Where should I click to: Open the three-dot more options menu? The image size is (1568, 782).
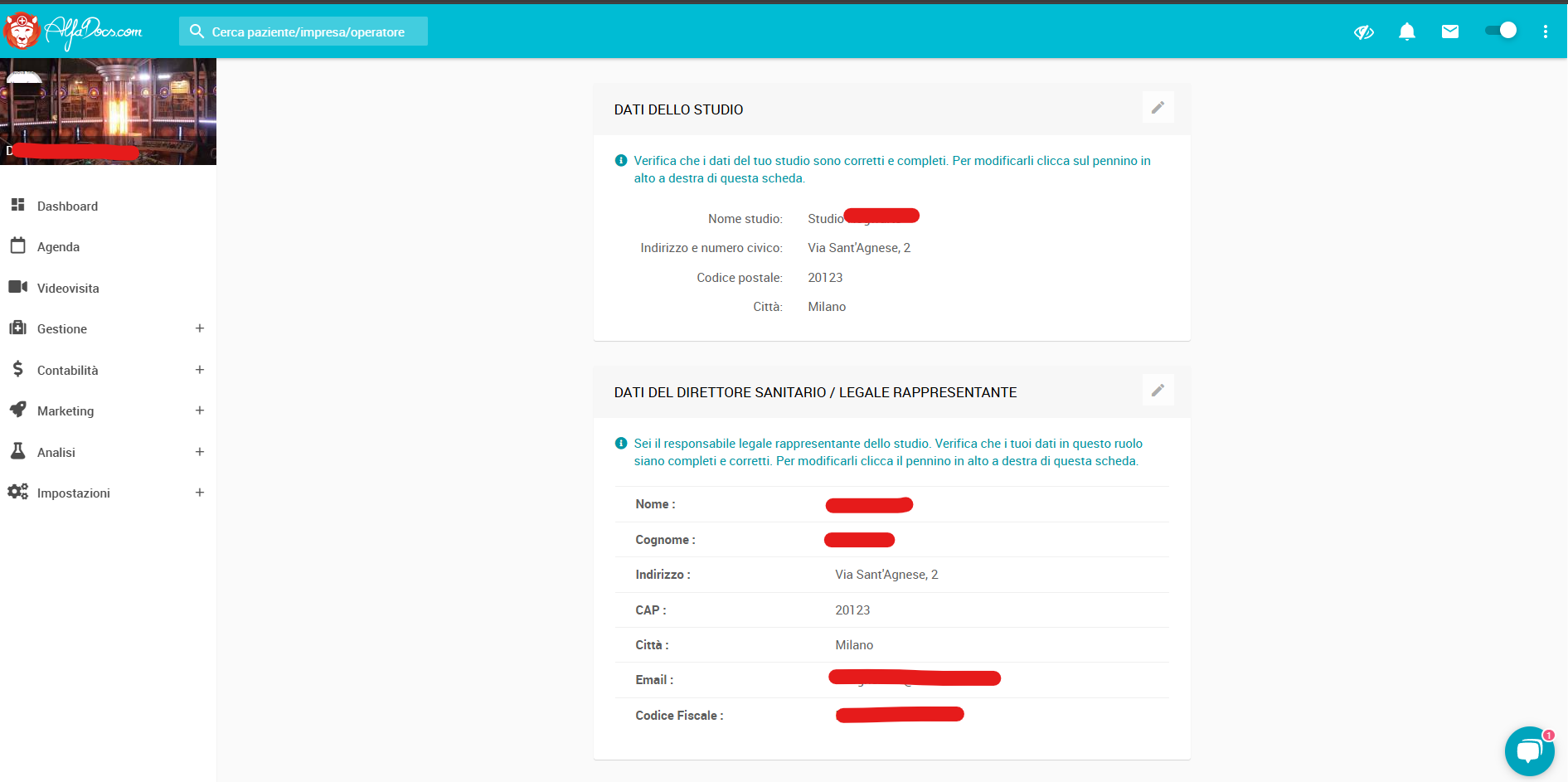(1545, 32)
